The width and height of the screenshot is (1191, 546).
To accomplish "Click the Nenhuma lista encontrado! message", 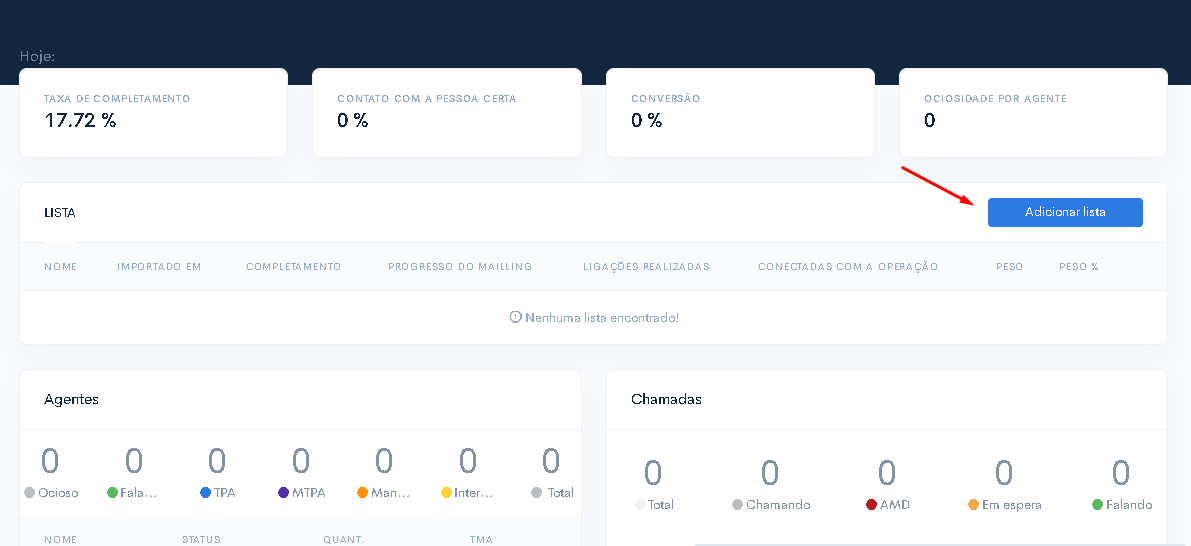I will (x=602, y=317).
